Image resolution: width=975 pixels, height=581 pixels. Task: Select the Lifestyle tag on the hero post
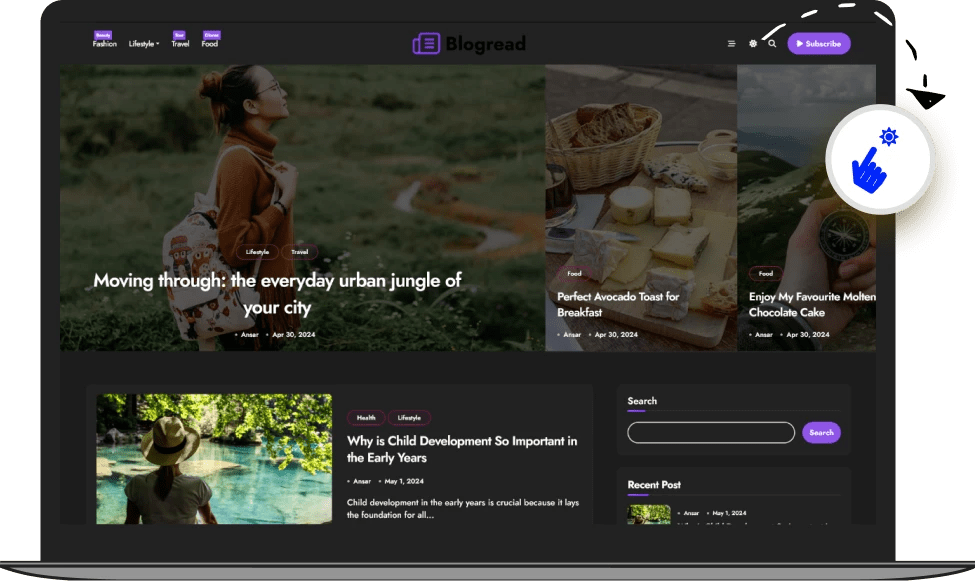click(257, 252)
